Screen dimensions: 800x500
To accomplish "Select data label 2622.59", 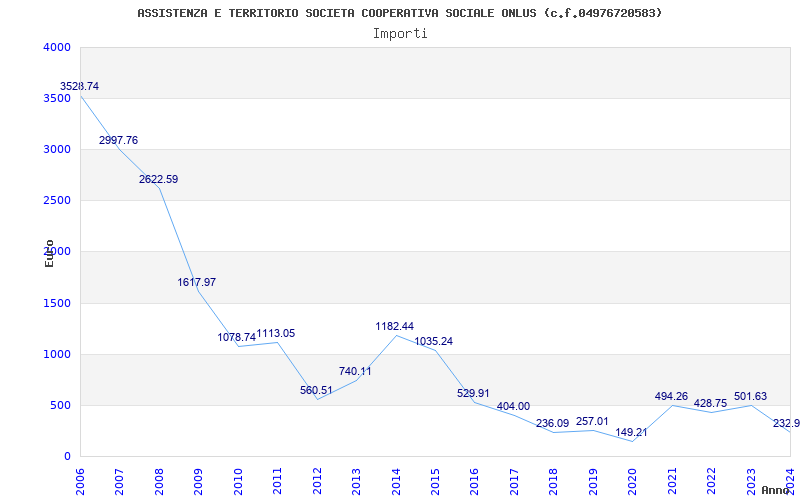I will point(159,179).
